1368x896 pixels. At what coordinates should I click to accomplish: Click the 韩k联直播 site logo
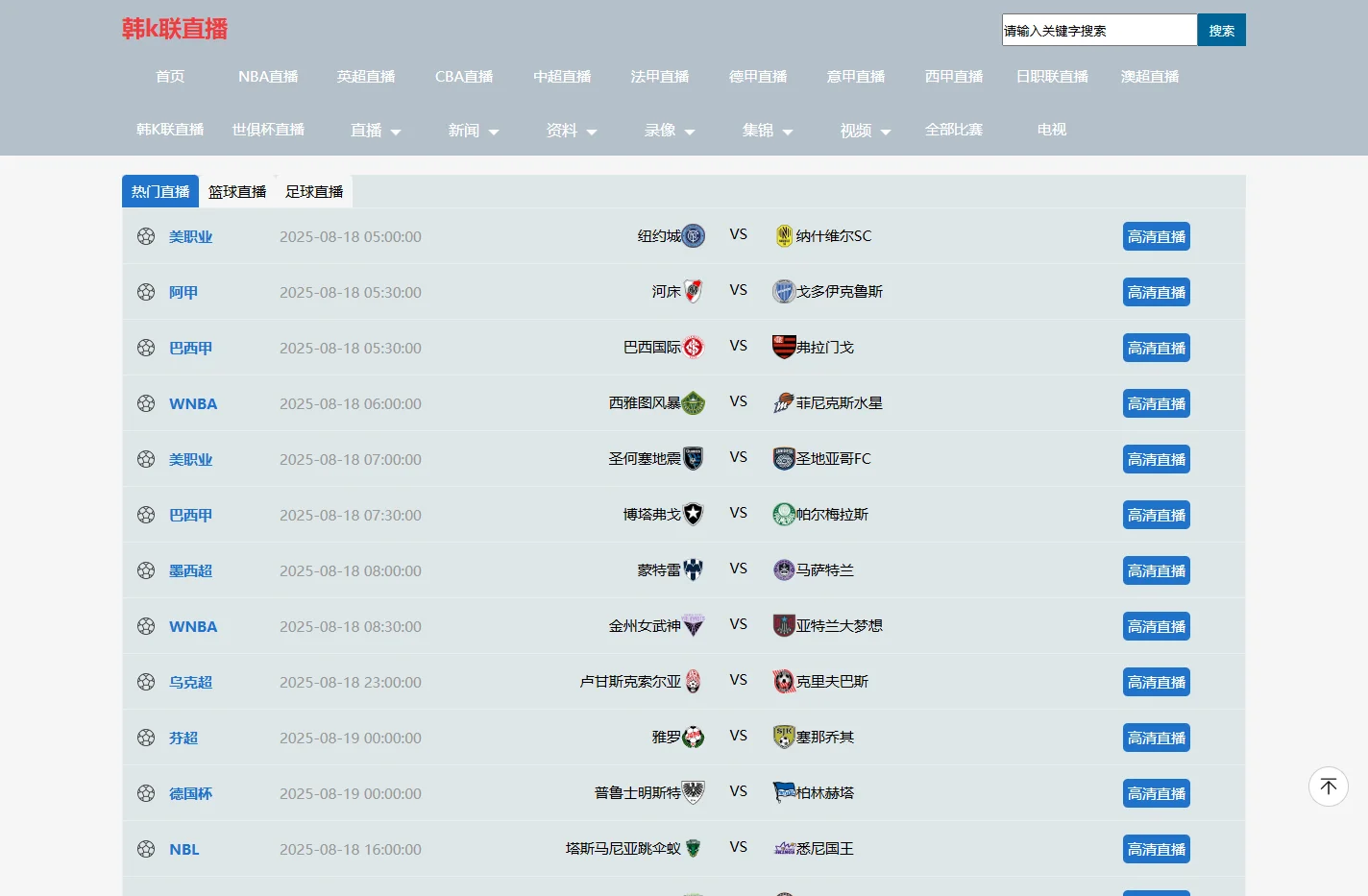click(175, 29)
